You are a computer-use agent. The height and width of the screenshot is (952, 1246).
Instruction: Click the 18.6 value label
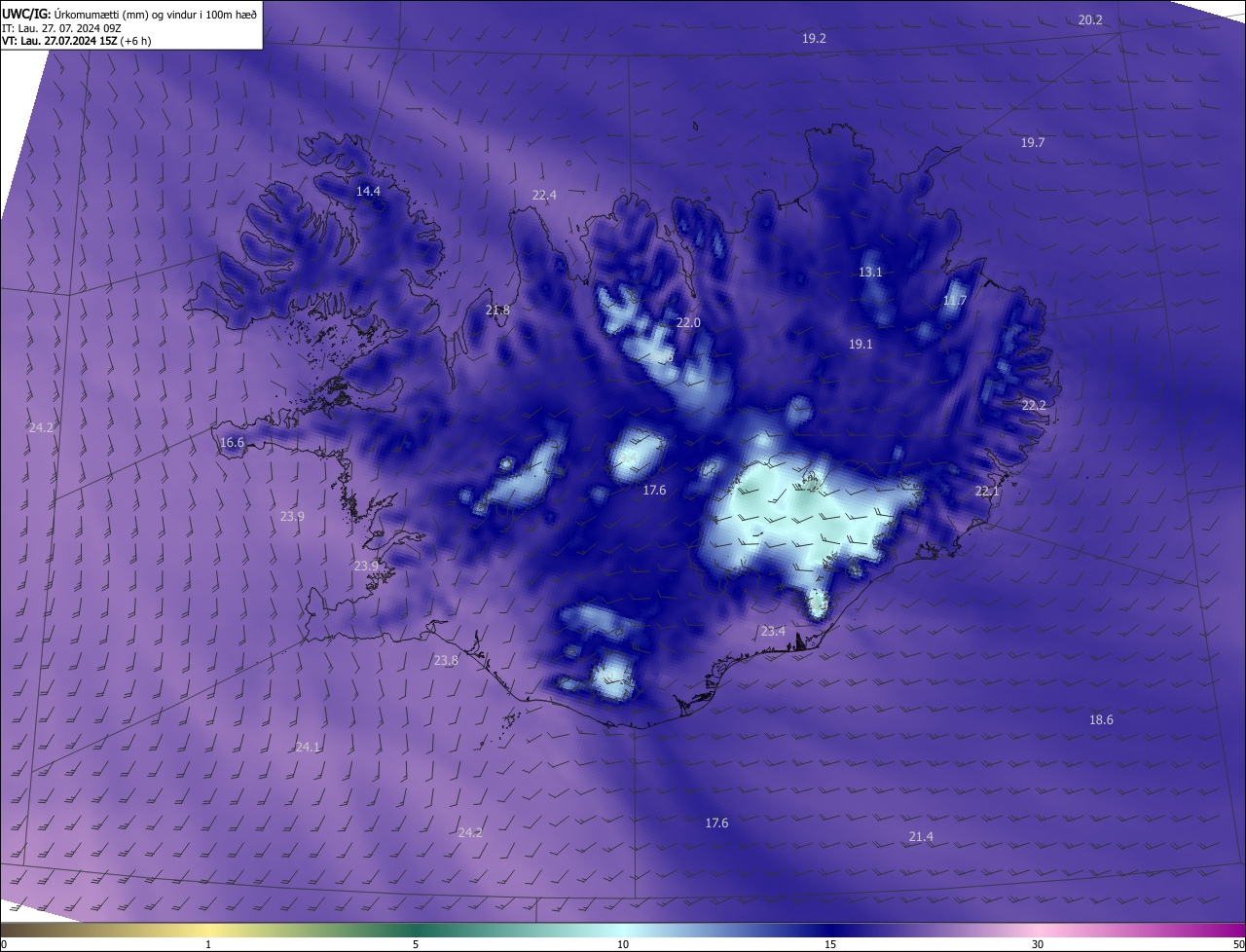1101,719
